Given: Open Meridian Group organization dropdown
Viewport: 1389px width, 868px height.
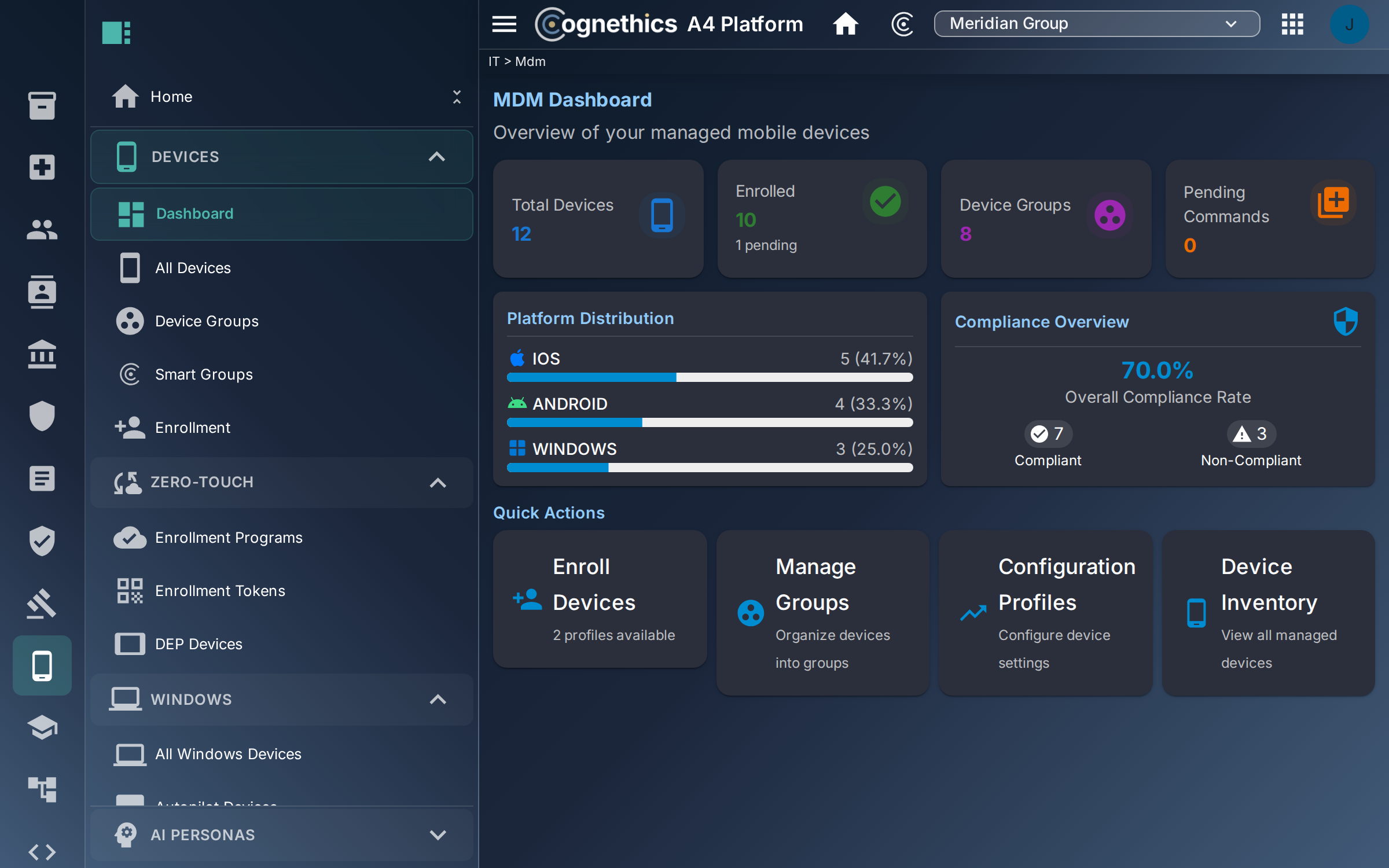Looking at the screenshot, I should click(1097, 24).
